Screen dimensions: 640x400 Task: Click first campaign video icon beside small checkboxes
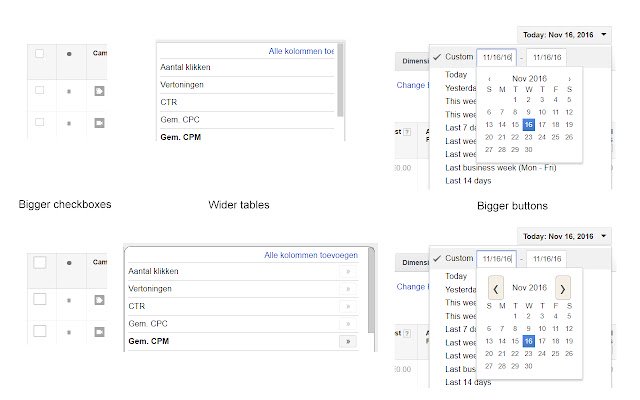(99, 91)
